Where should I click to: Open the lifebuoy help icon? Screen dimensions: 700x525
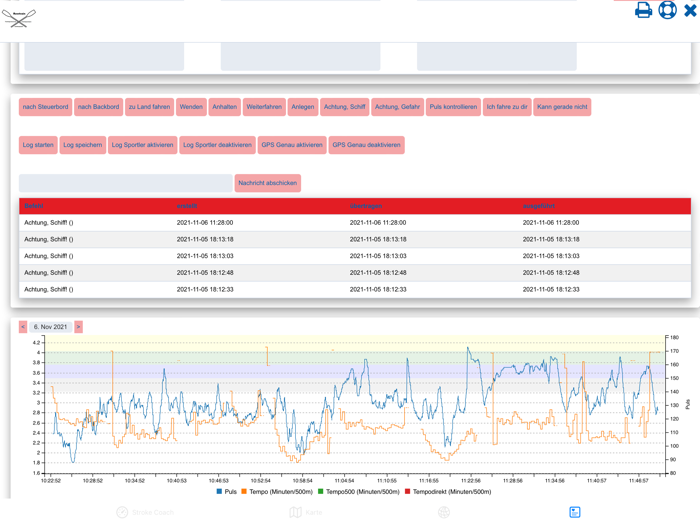[x=667, y=10]
